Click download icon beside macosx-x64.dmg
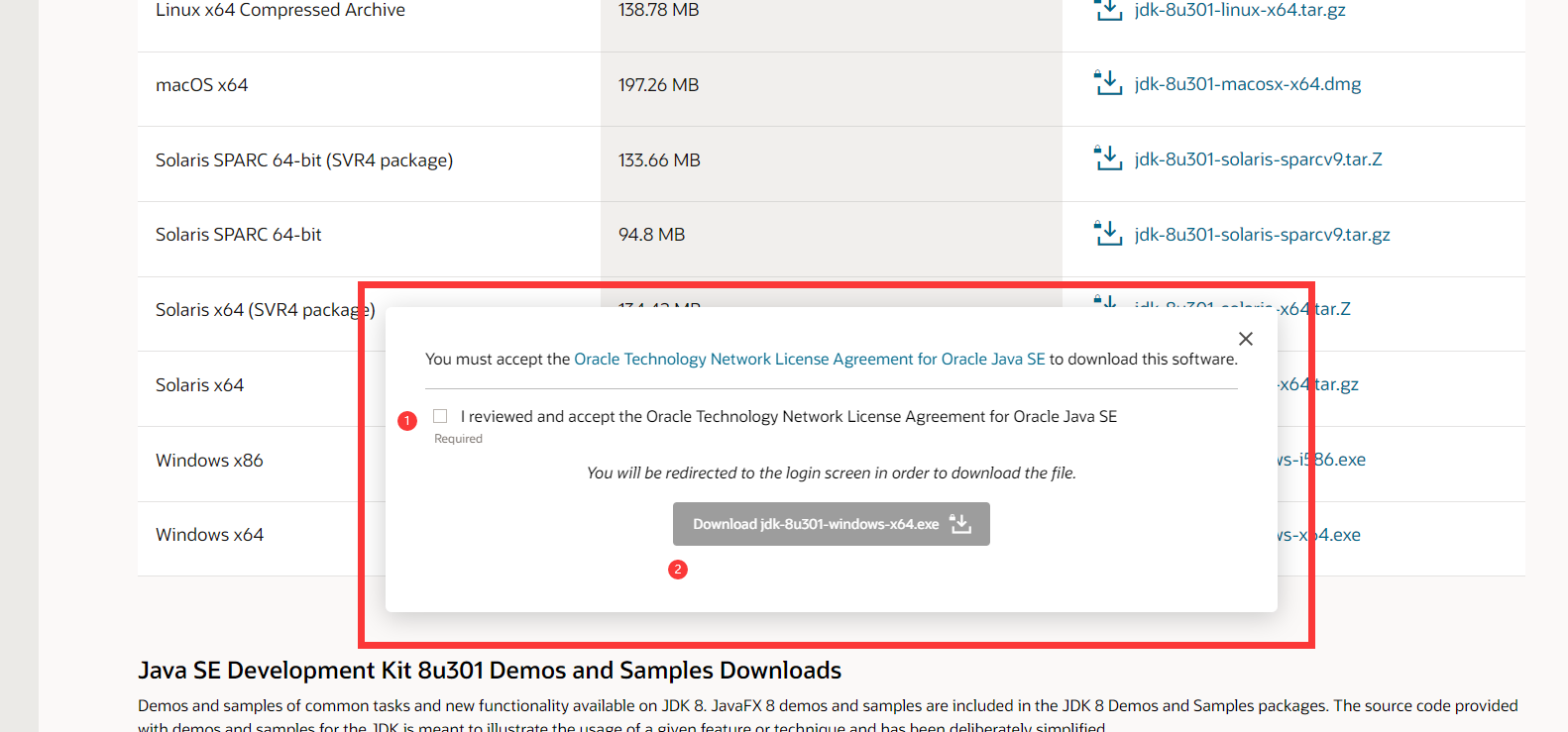Image resolution: width=1568 pixels, height=732 pixels. [1107, 82]
